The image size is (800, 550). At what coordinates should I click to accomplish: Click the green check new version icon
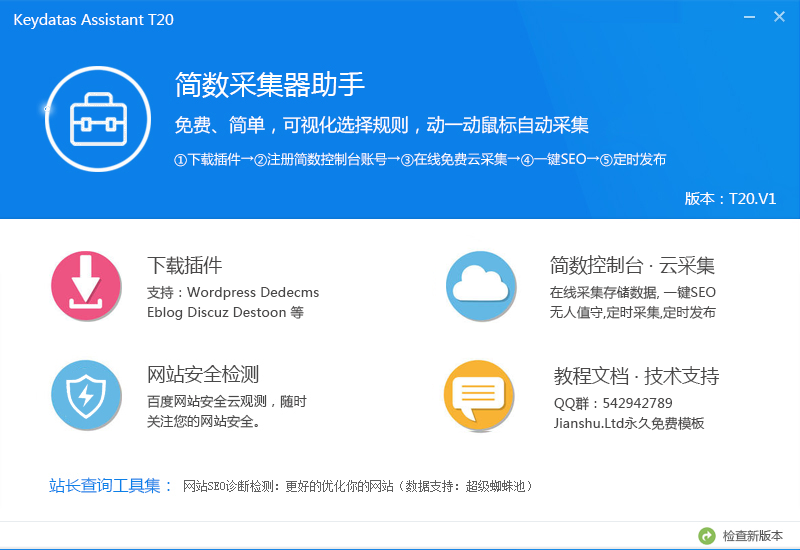707,536
